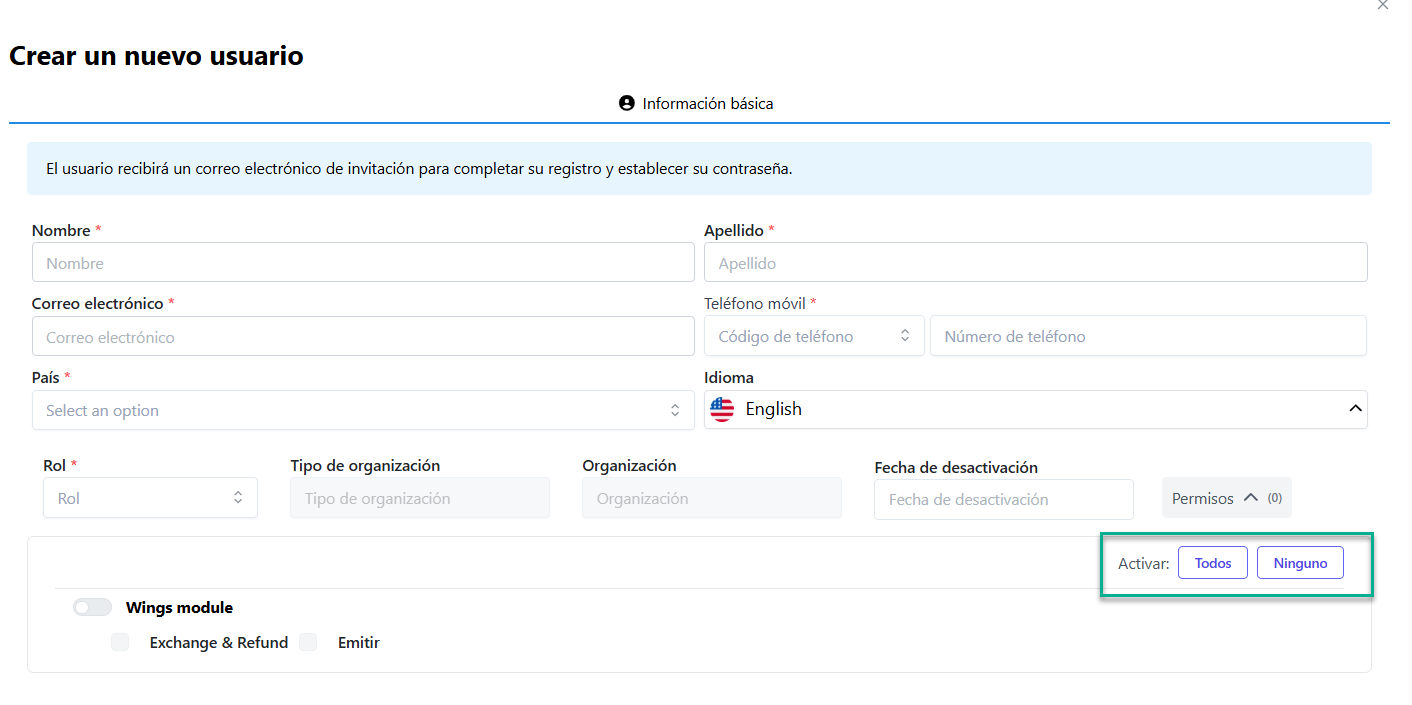Close the dialog with the X icon
Screen dimensions: 1412x705
pyautogui.click(x=1383, y=5)
